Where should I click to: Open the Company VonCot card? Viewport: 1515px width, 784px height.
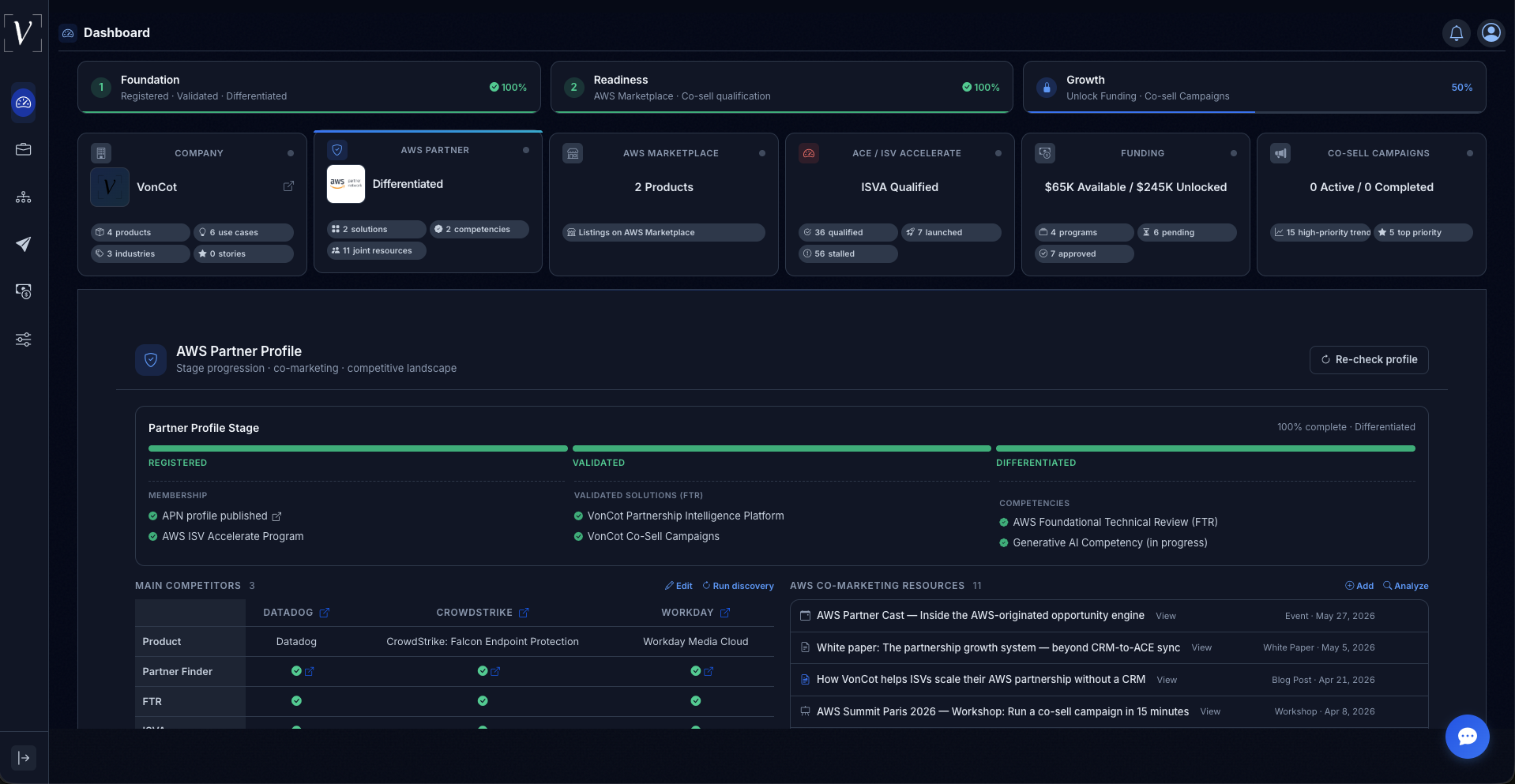pos(192,204)
